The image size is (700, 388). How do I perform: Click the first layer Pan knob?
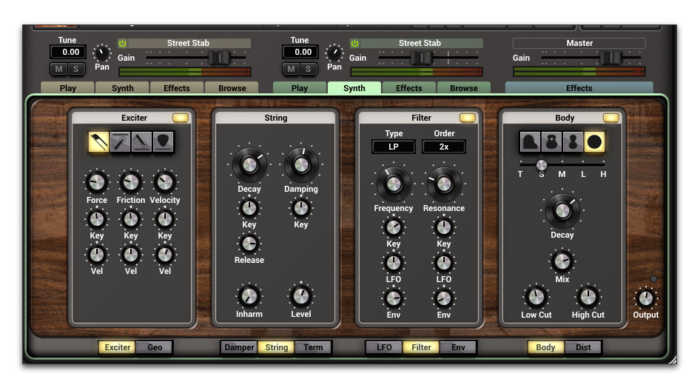pos(102,54)
